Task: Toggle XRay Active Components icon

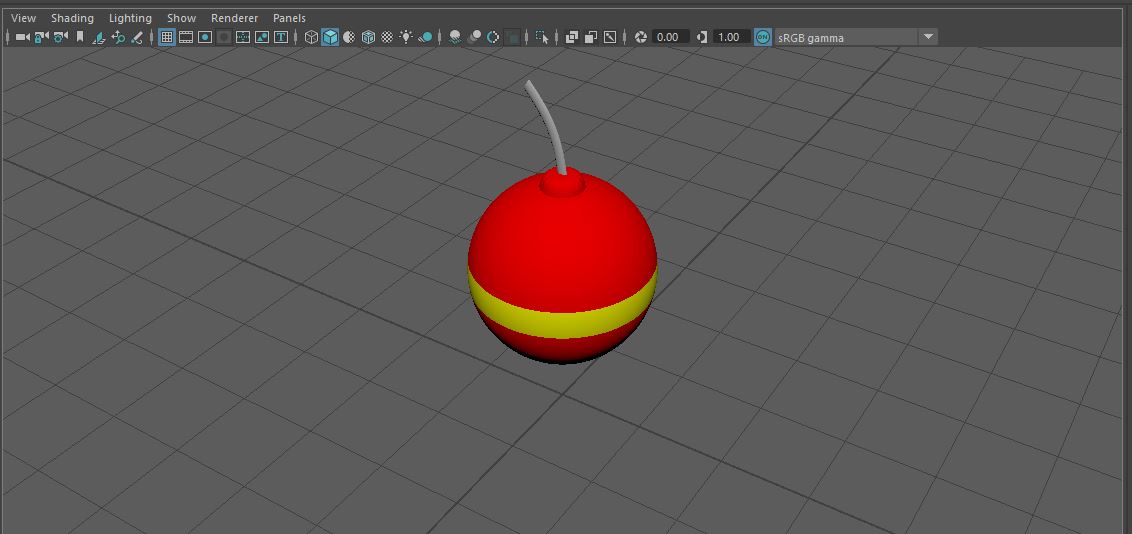Action: [x=591, y=37]
